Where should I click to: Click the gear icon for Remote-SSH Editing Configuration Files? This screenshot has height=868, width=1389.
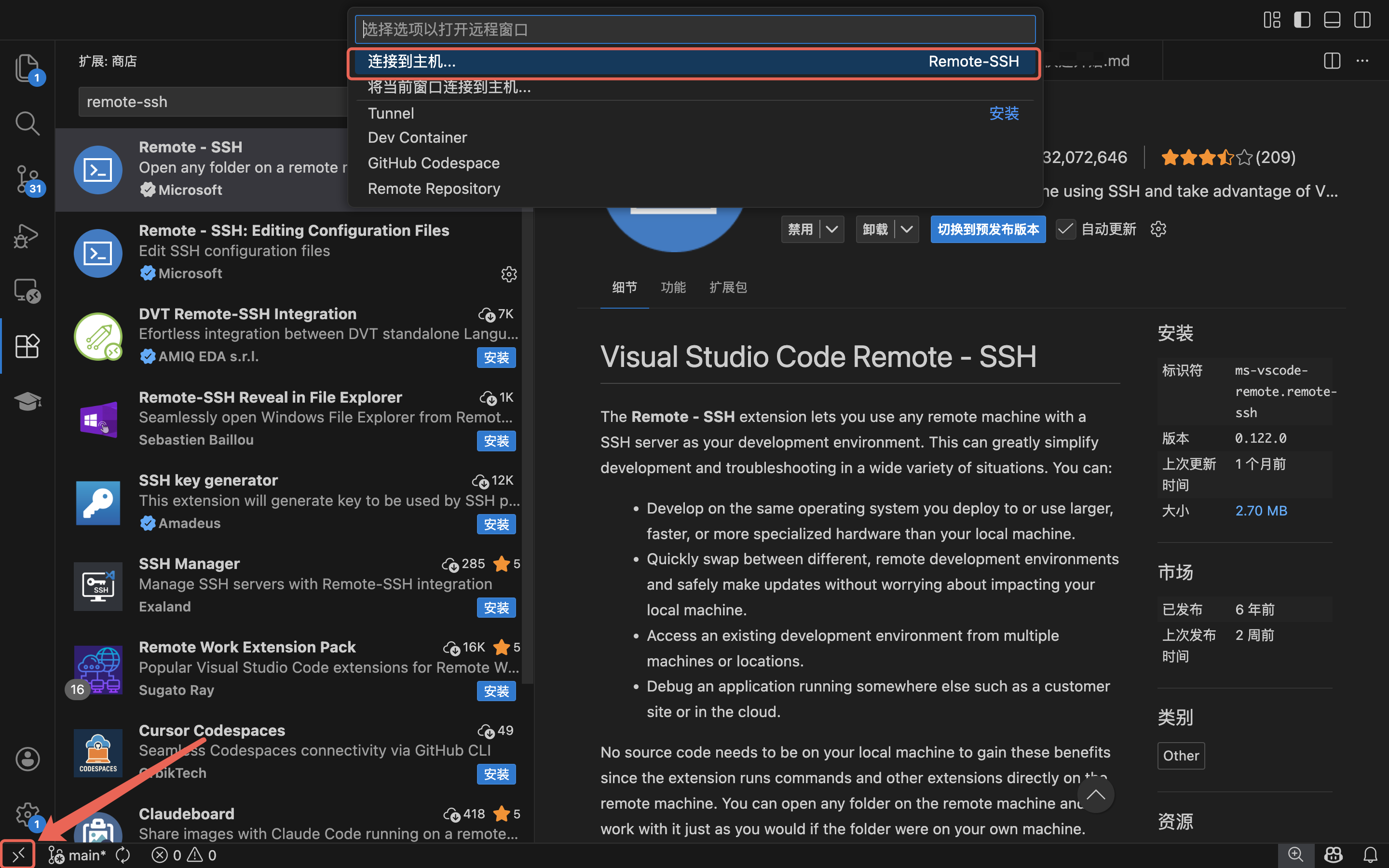pyautogui.click(x=508, y=274)
